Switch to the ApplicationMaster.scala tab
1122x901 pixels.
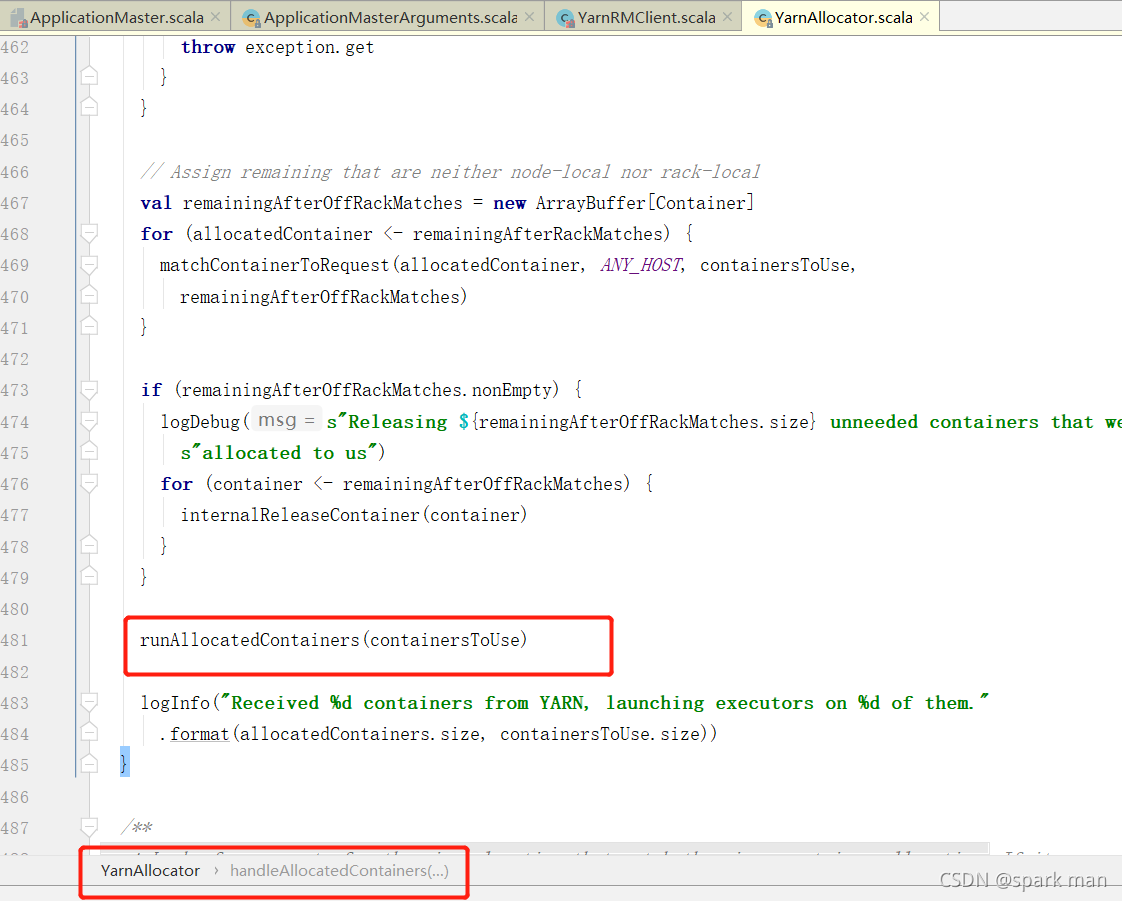point(116,17)
